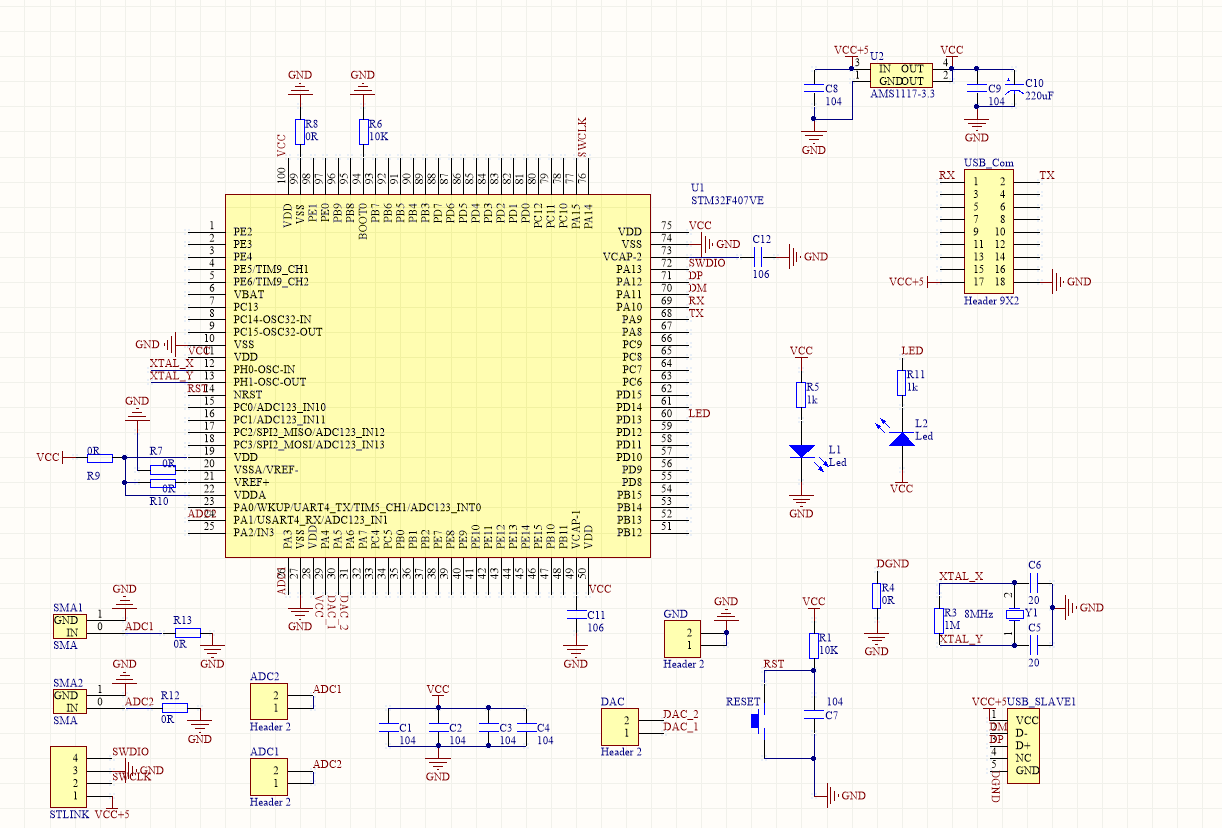Image resolution: width=1222 pixels, height=828 pixels.
Task: Select the LED symbol L1
Action: click(x=801, y=451)
